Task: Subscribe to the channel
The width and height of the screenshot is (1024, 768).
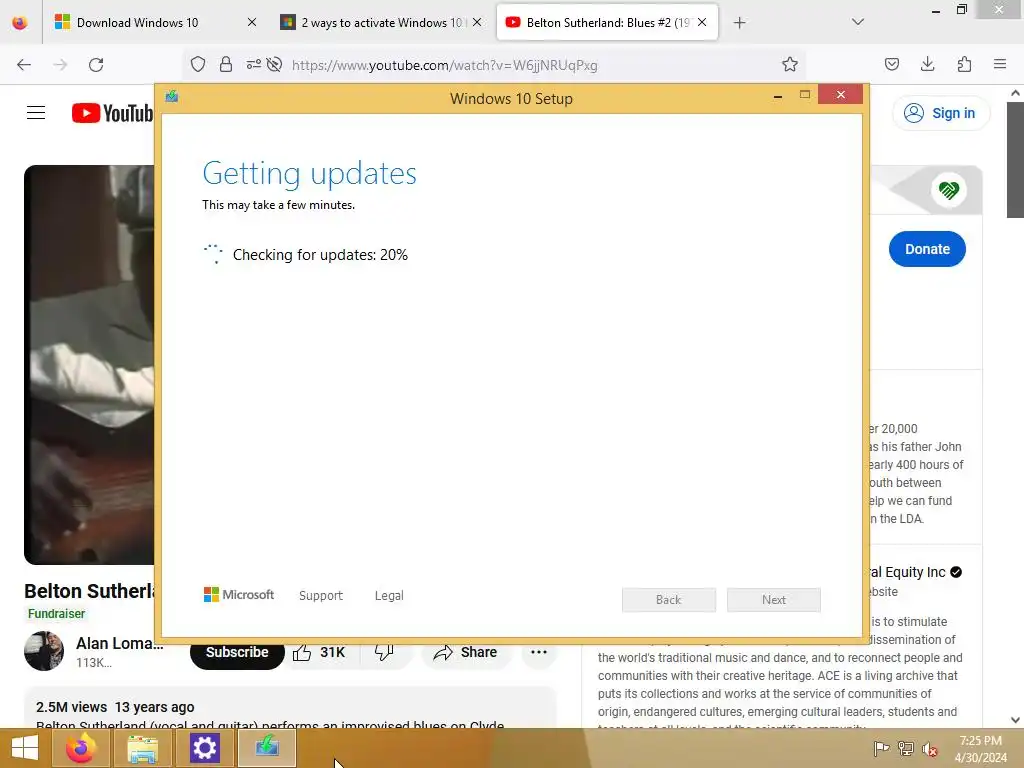Action: pyautogui.click(x=237, y=652)
